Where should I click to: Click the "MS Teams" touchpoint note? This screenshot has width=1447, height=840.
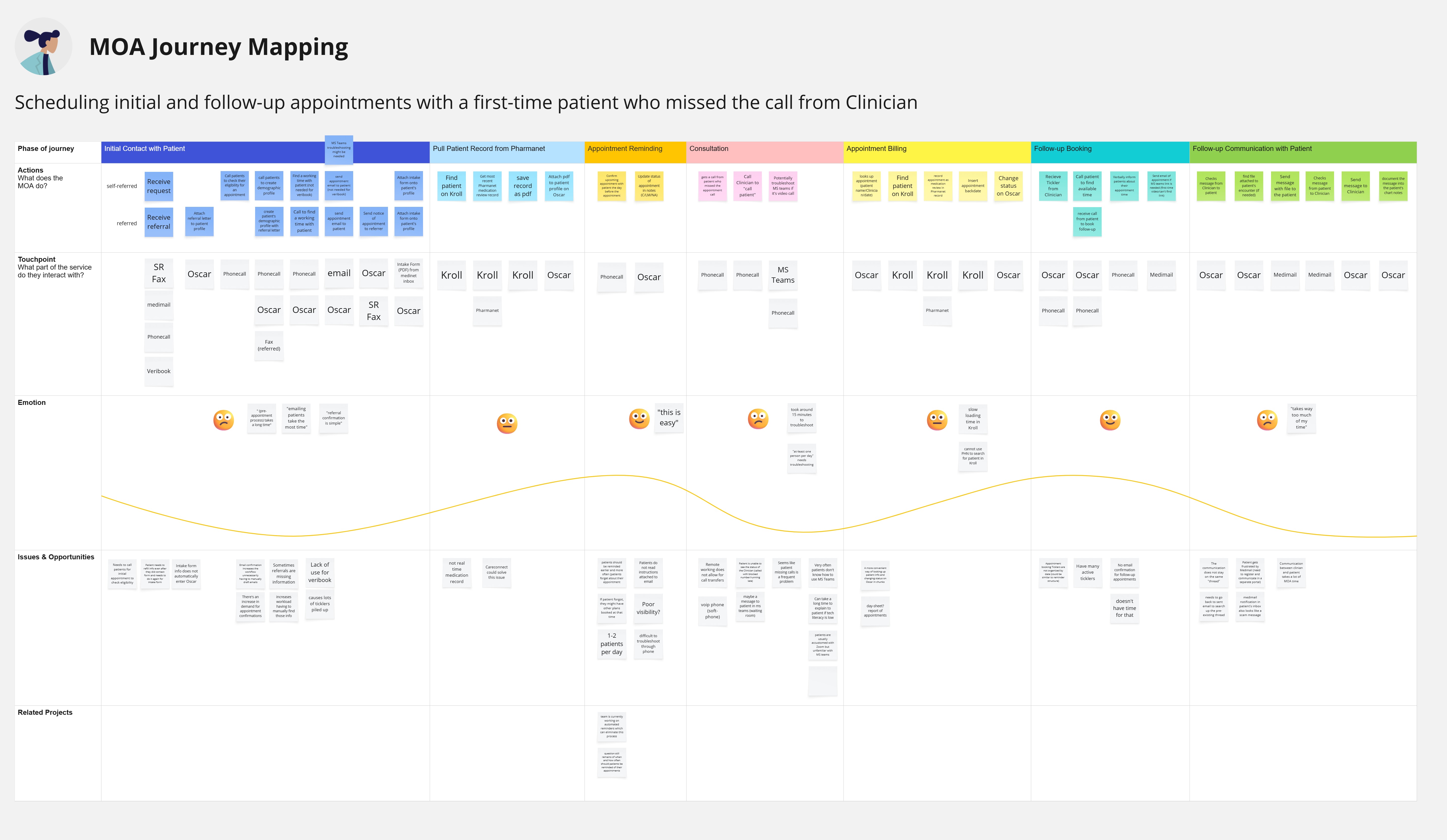coord(783,275)
